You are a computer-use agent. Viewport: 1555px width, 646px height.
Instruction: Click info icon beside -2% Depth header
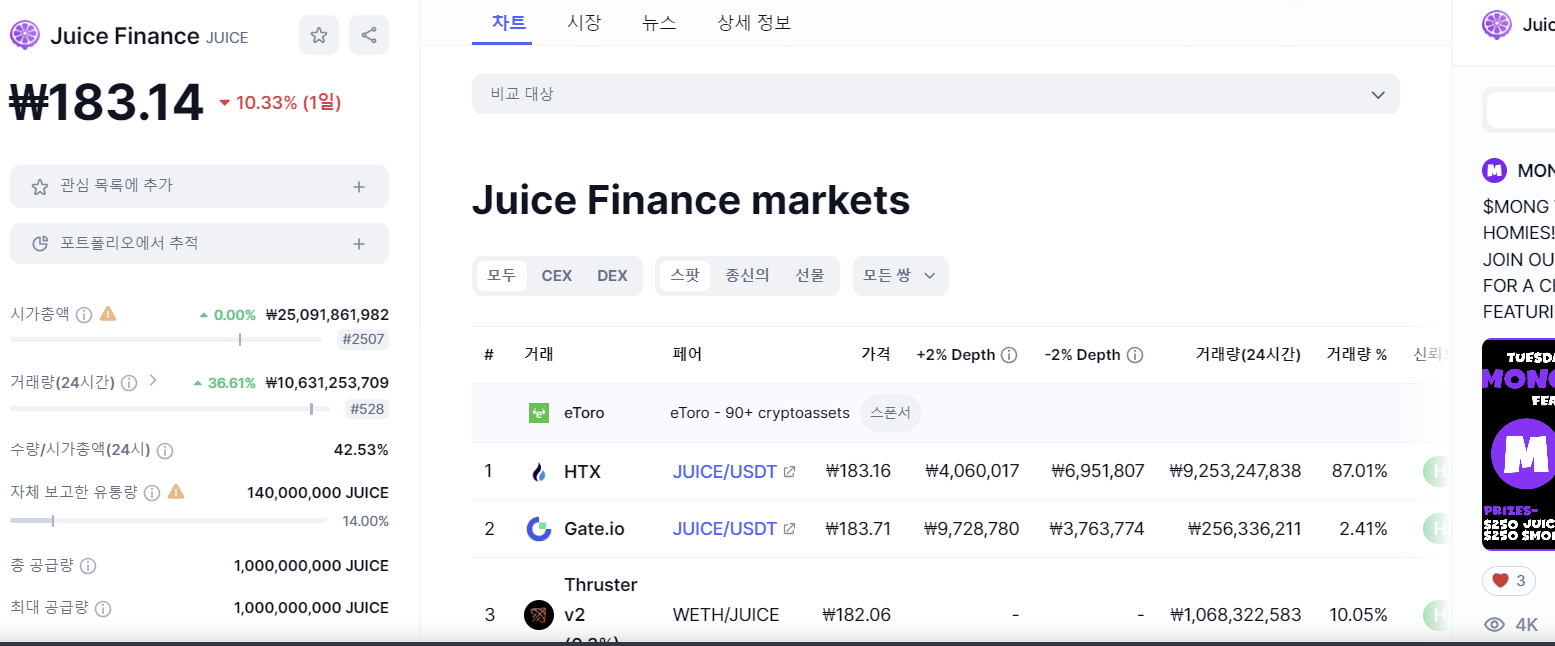point(1135,355)
